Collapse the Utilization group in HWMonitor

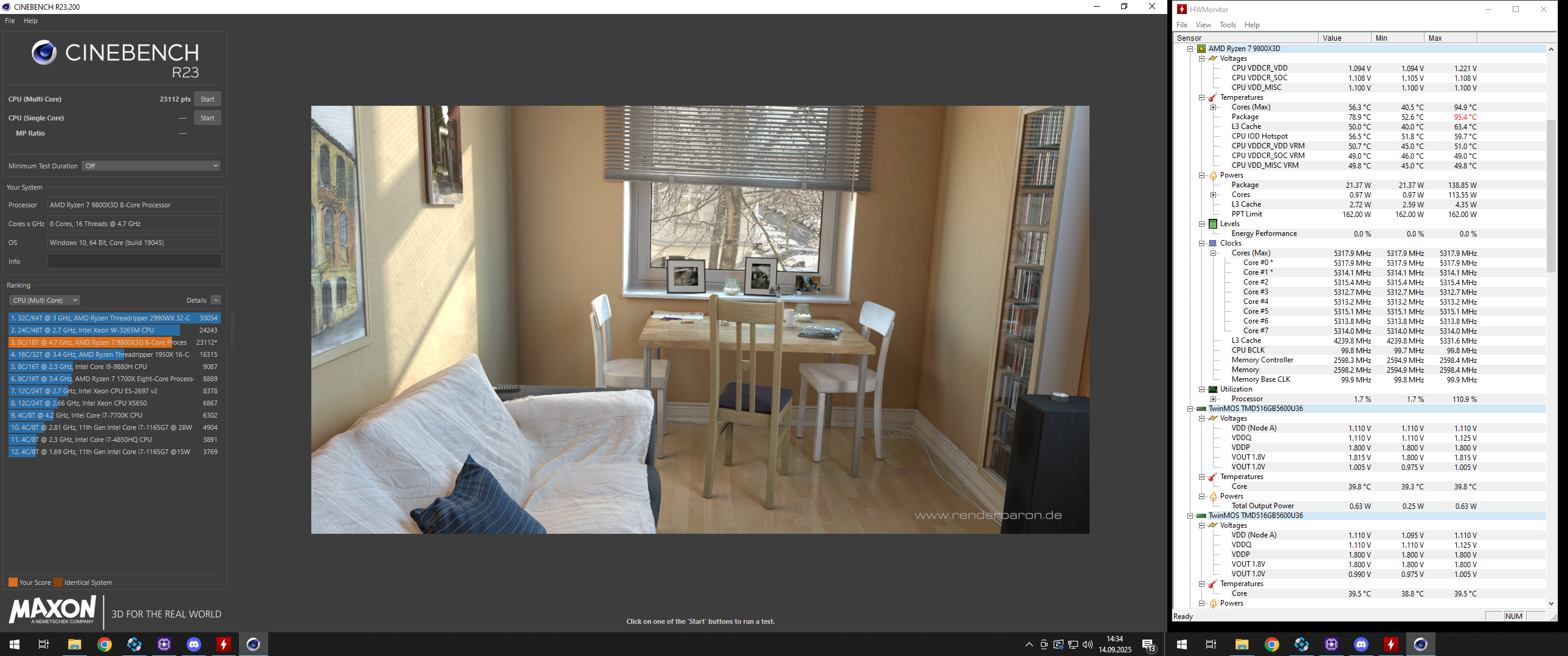(1201, 390)
